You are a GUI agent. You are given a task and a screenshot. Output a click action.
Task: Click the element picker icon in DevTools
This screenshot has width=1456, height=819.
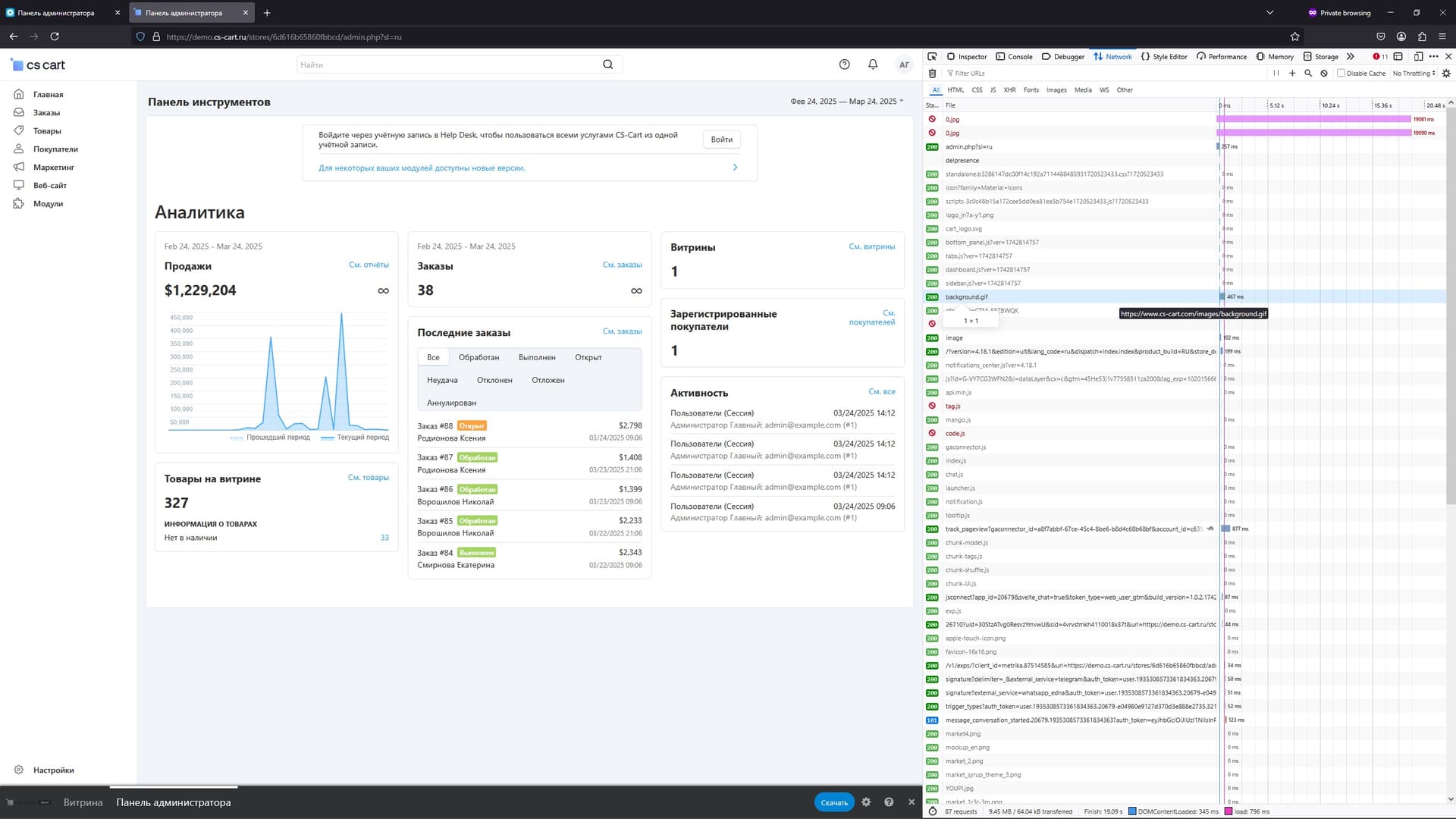click(x=932, y=56)
